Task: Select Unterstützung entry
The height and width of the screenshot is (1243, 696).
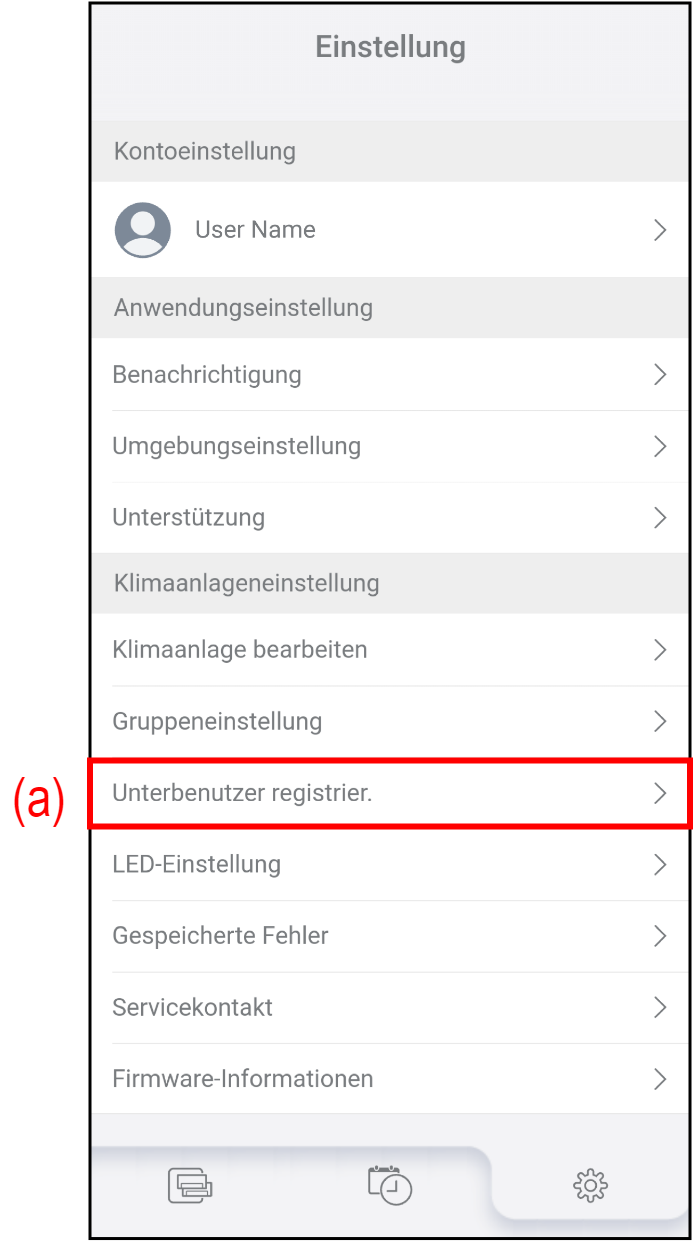Action: click(189, 518)
